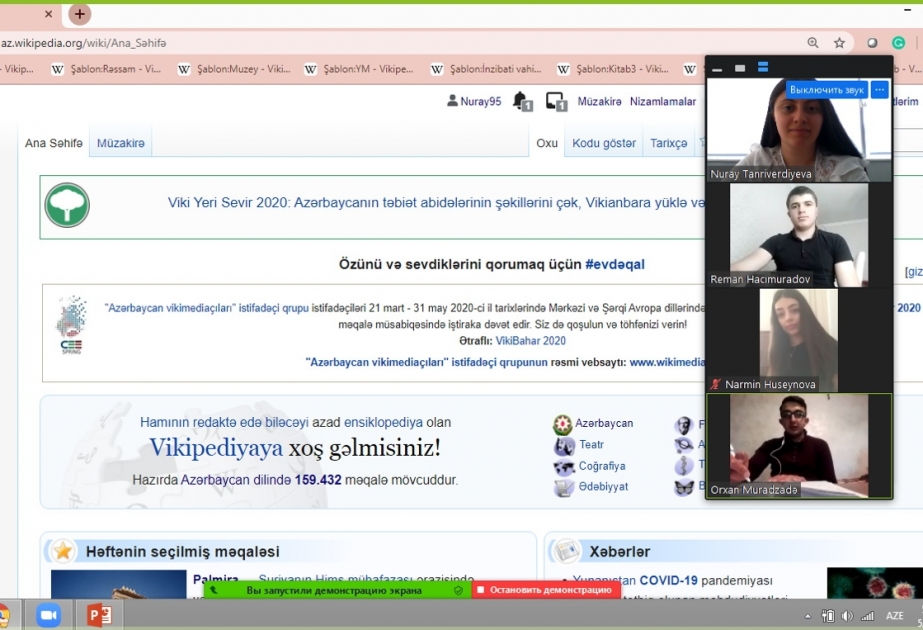Click Остановить демонстрацию to stop sharing
Image resolution: width=923 pixels, height=630 pixels.
[545, 590]
